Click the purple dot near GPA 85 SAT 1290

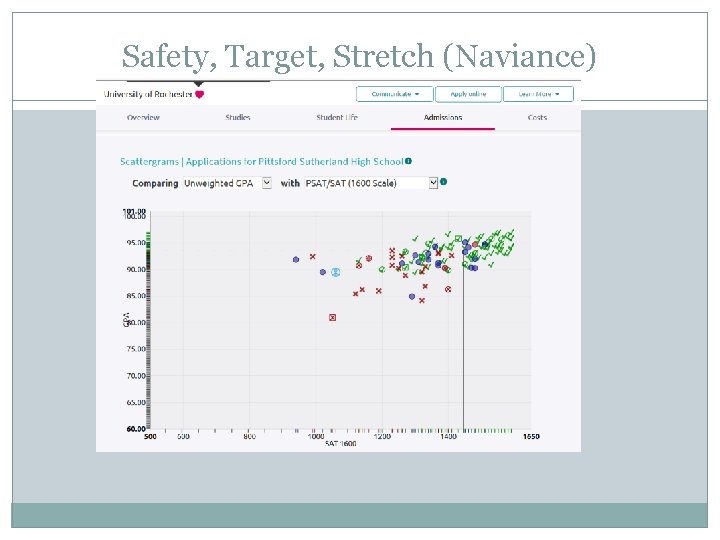(x=412, y=297)
